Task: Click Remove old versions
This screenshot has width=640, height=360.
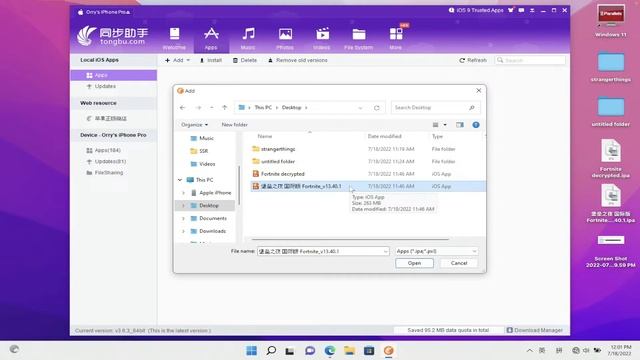Action: pos(298,60)
